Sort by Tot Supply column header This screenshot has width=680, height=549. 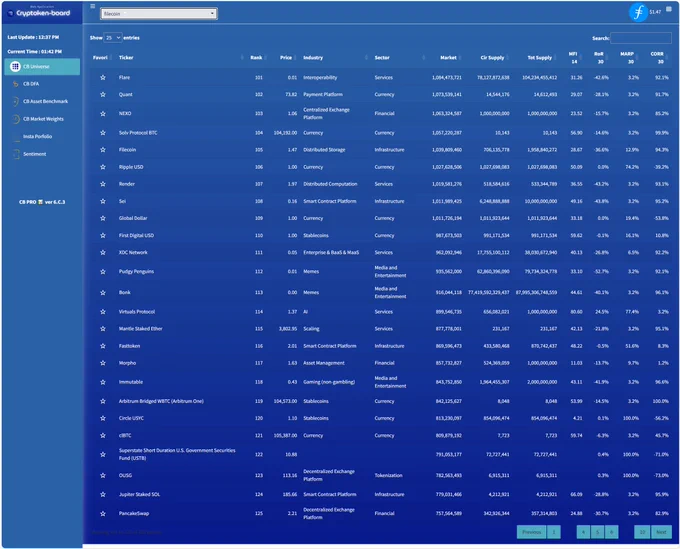[x=539, y=58]
